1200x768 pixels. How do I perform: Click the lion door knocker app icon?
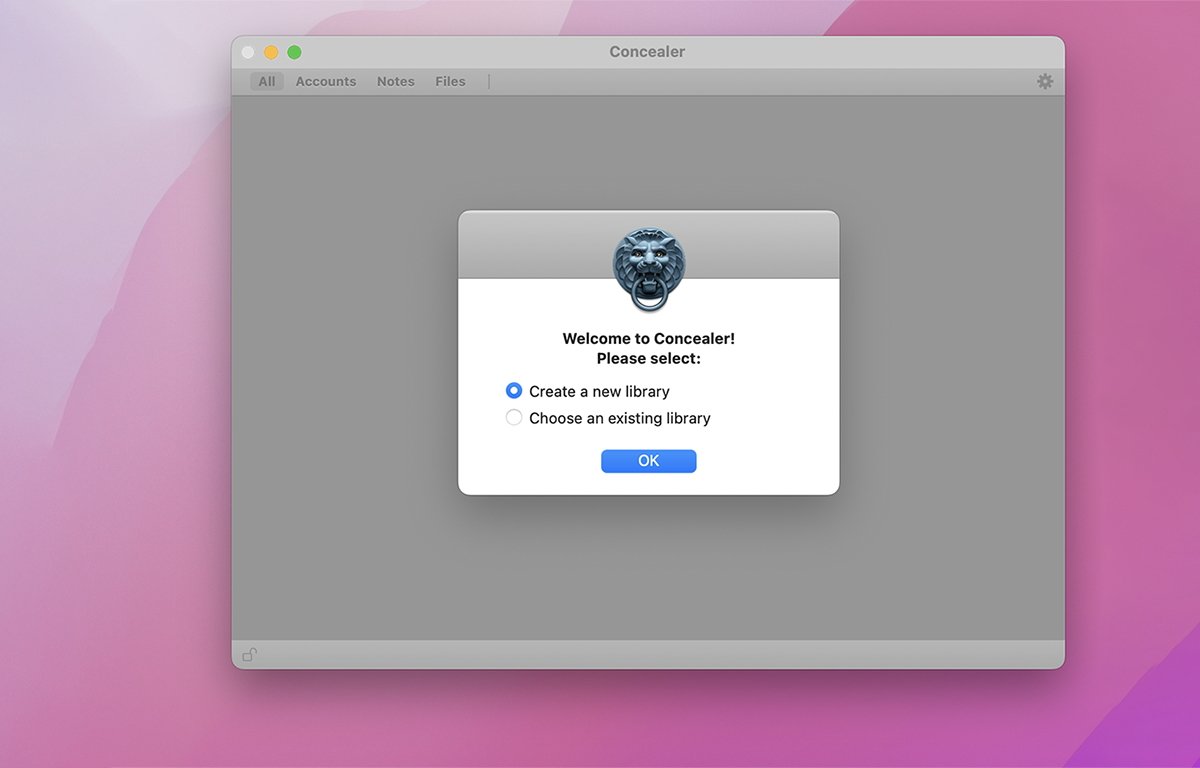649,269
